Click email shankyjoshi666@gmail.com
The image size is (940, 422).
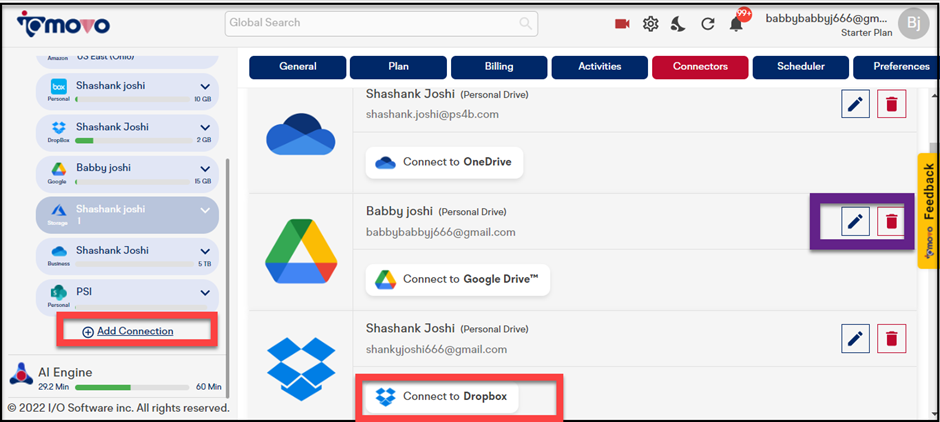[436, 349]
